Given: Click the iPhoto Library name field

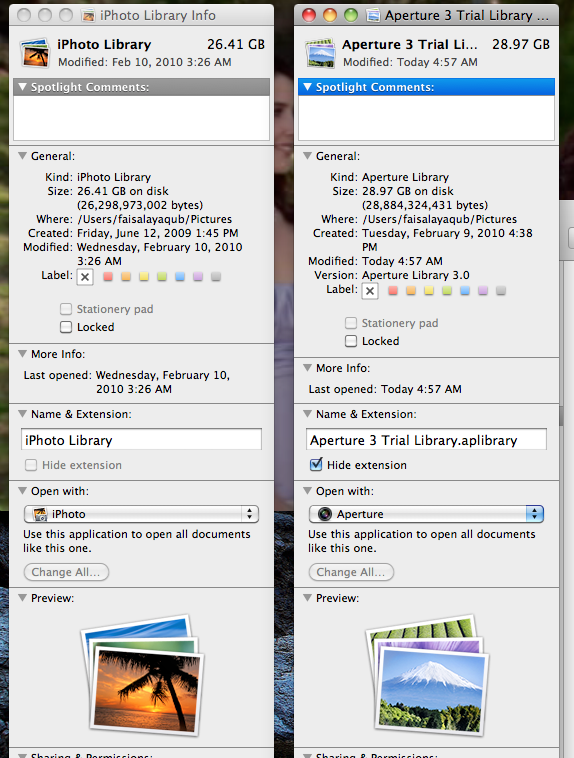Looking at the screenshot, I should (141, 440).
